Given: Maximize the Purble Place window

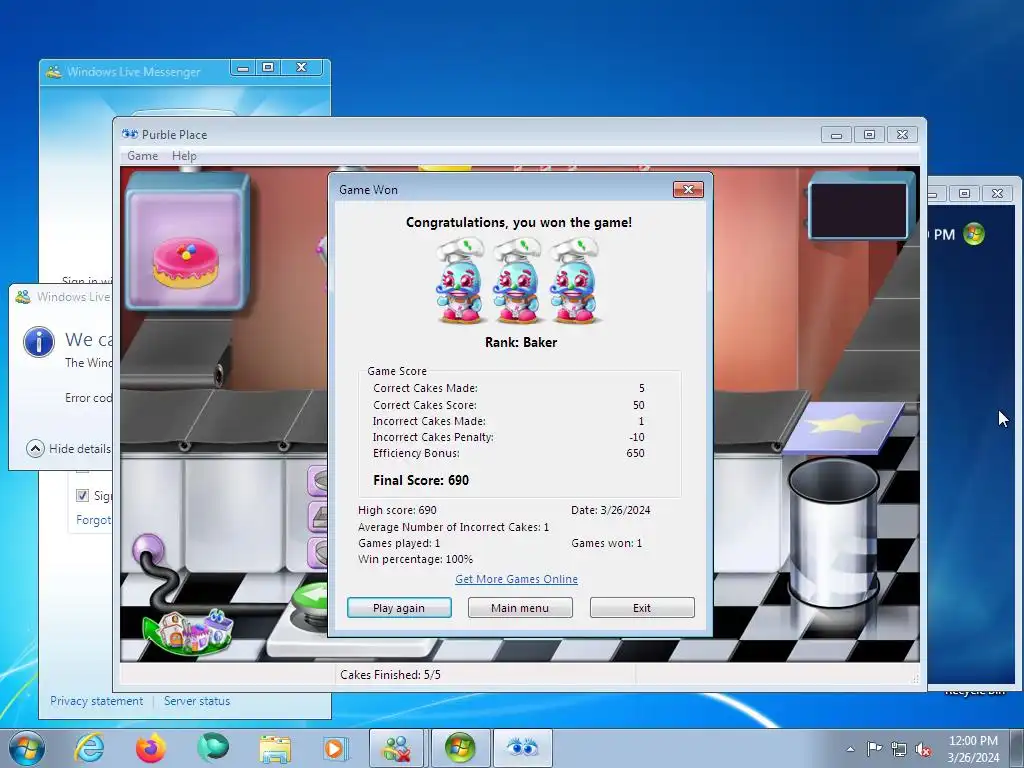Looking at the screenshot, I should 869,135.
